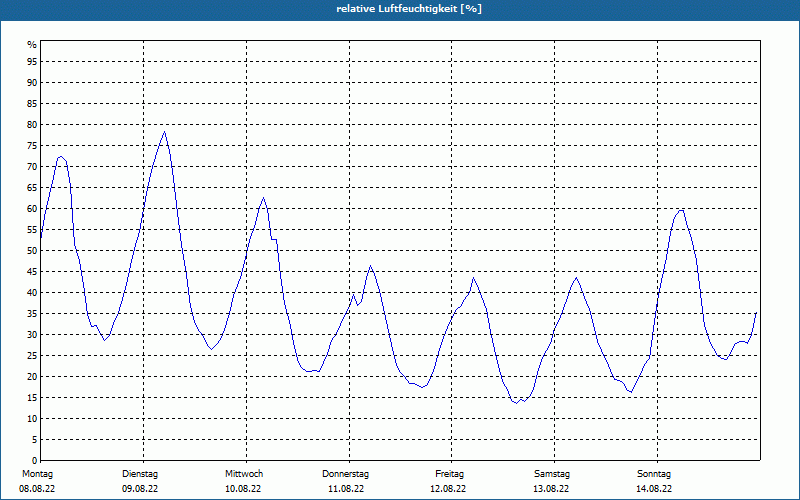Click the 'Montag' day label
The height and width of the screenshot is (500, 800).
tap(37, 474)
